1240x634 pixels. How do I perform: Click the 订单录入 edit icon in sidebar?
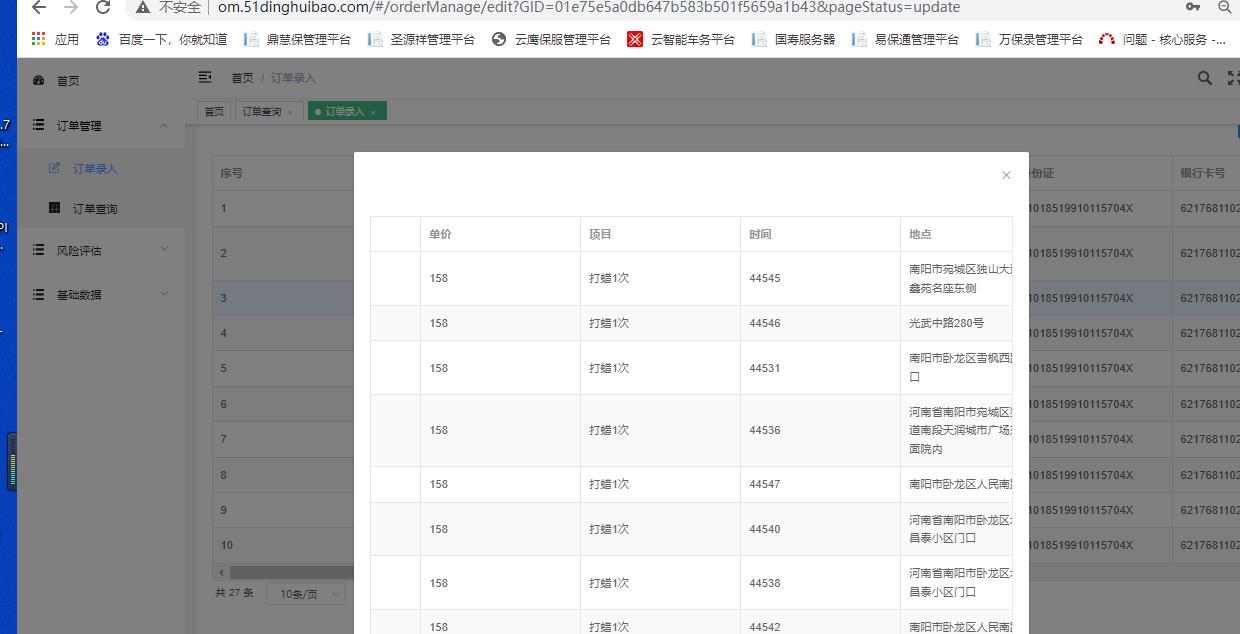tap(55, 169)
